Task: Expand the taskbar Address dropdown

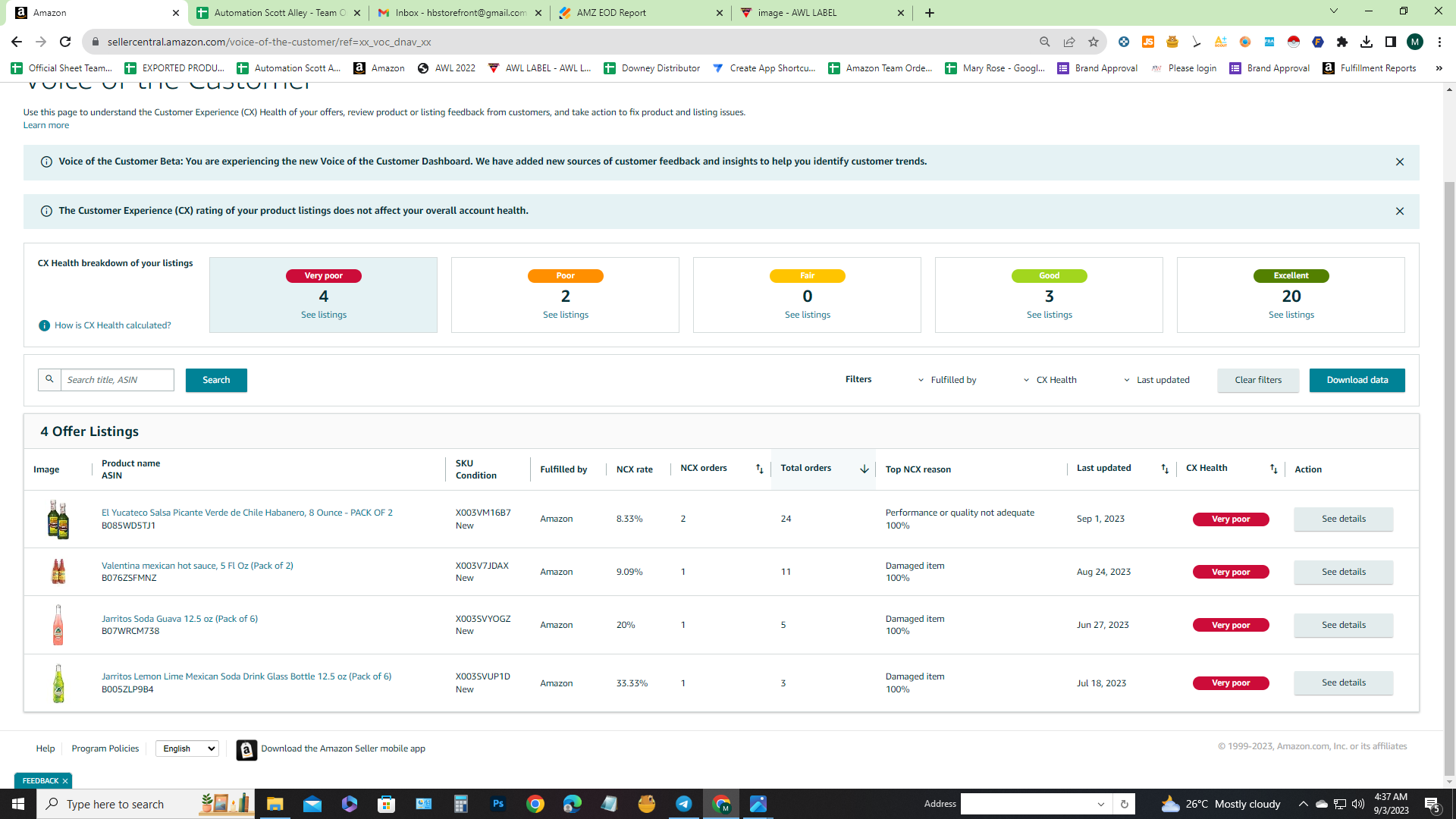Action: pos(1101,804)
